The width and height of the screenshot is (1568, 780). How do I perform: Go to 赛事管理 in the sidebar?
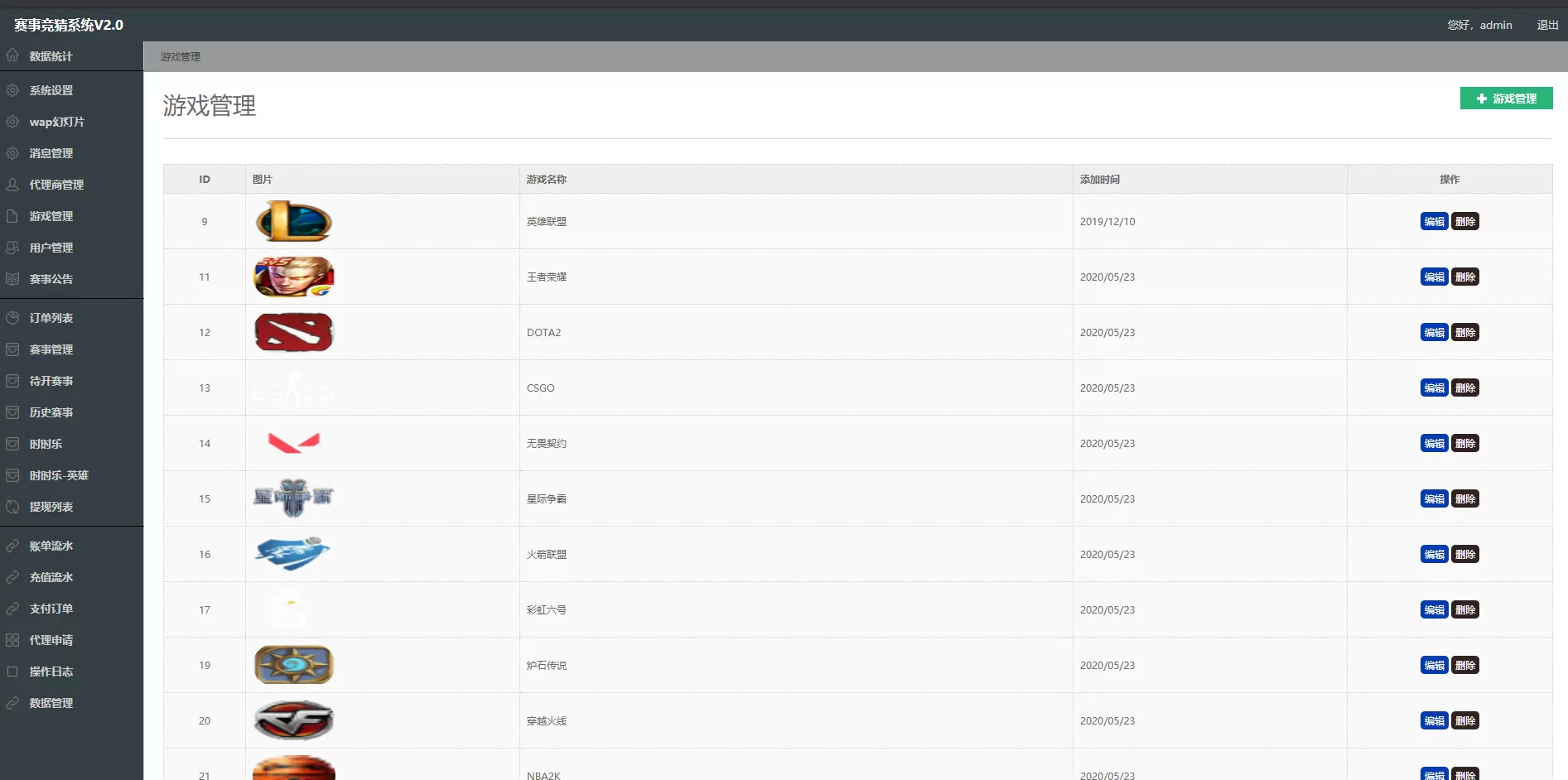(51, 349)
